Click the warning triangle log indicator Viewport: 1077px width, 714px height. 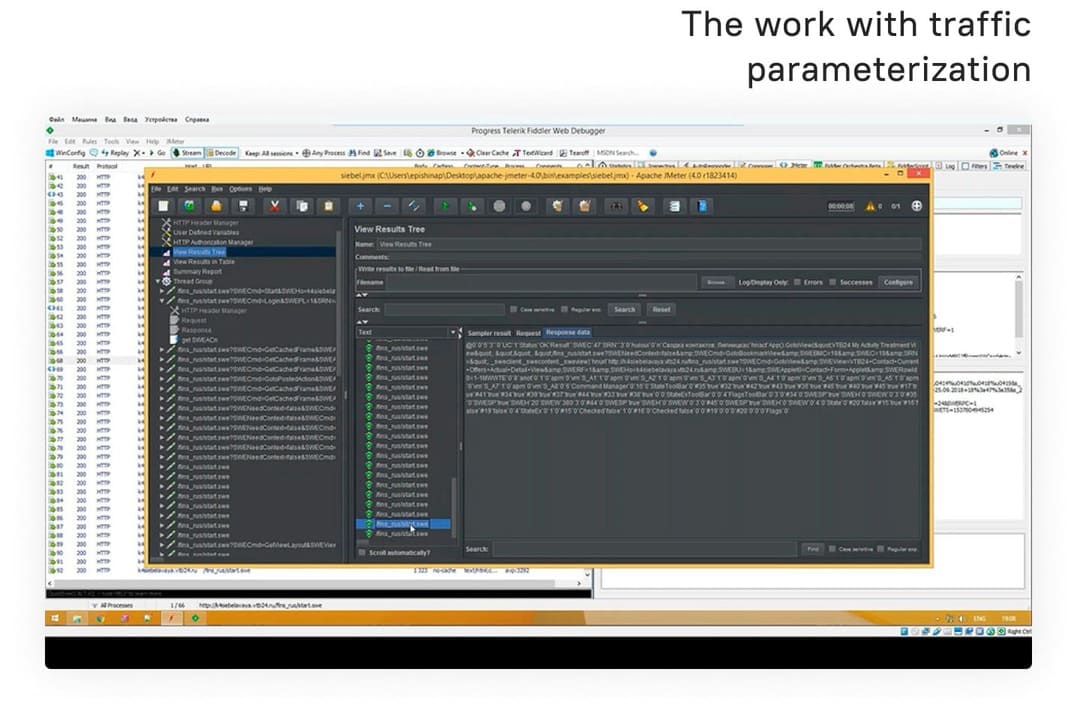[870, 206]
